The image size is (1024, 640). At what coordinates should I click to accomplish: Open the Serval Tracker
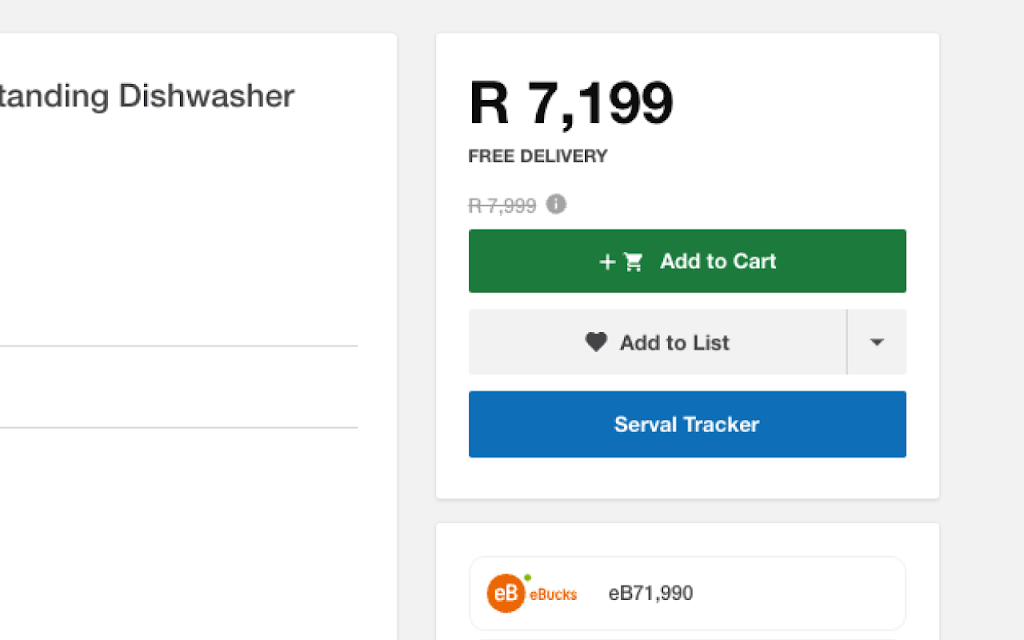(x=687, y=424)
